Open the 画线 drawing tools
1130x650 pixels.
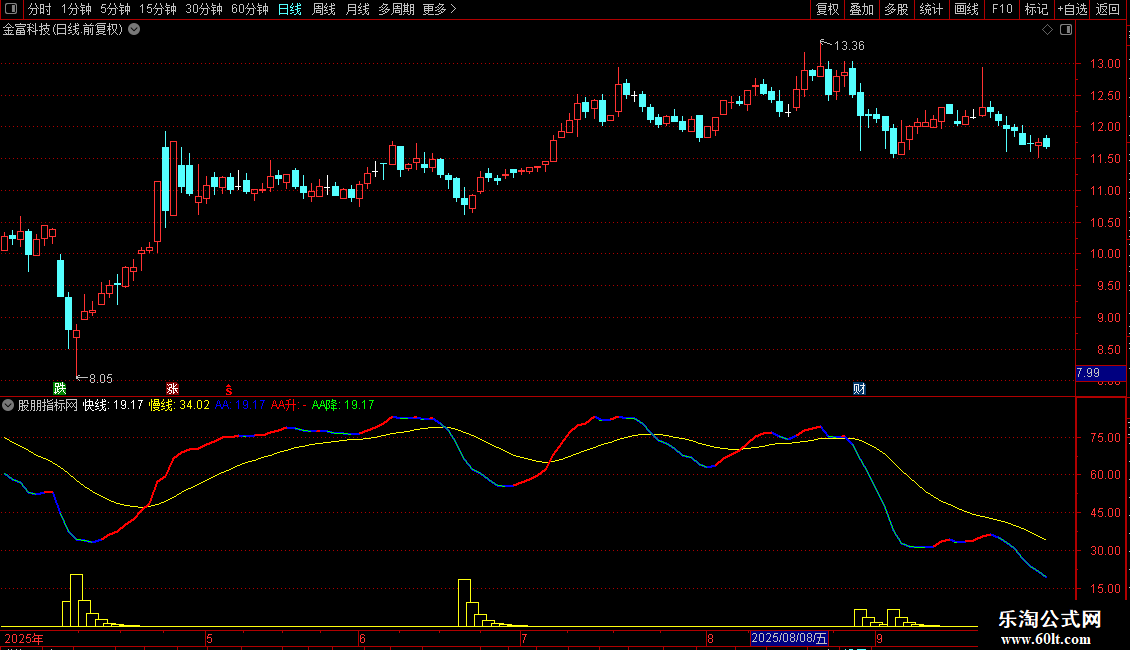coord(966,9)
